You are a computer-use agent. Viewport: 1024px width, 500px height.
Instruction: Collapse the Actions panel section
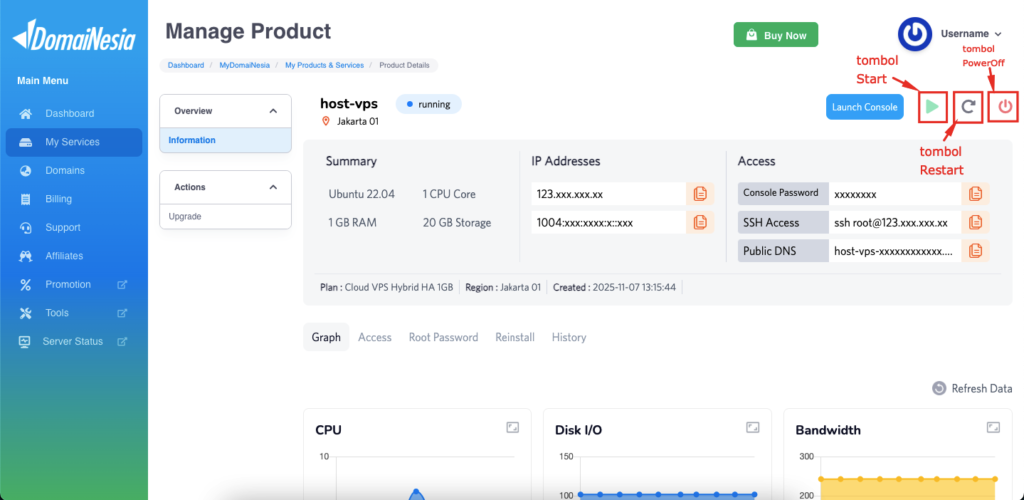click(x=273, y=187)
